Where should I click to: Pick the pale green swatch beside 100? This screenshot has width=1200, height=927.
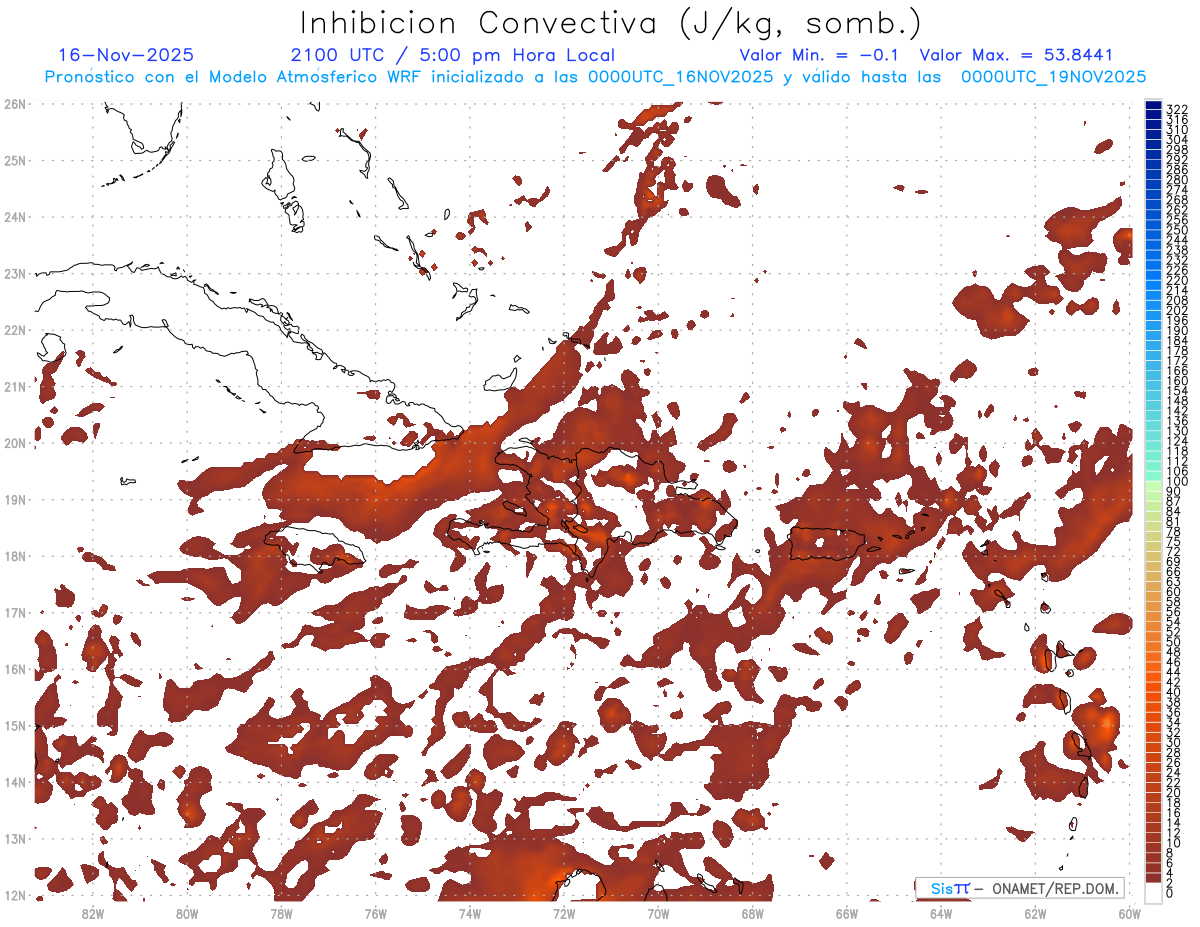point(1154,485)
